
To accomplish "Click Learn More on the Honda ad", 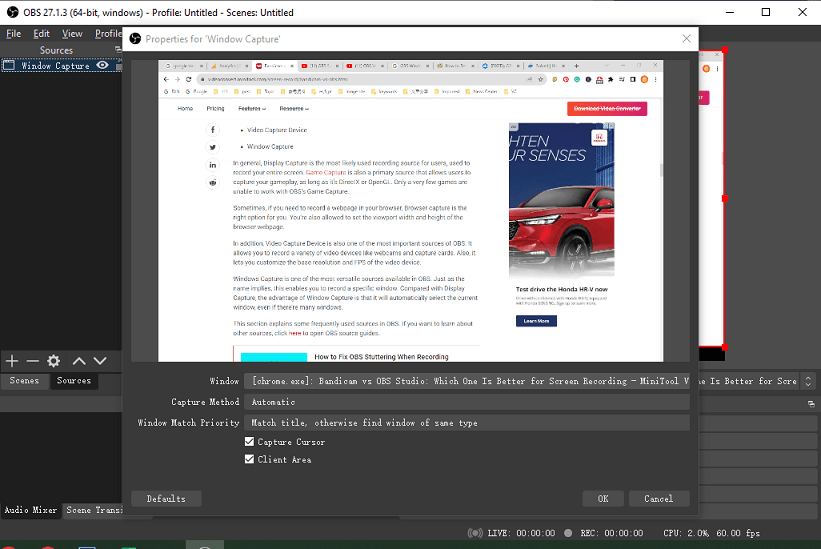I will [536, 321].
